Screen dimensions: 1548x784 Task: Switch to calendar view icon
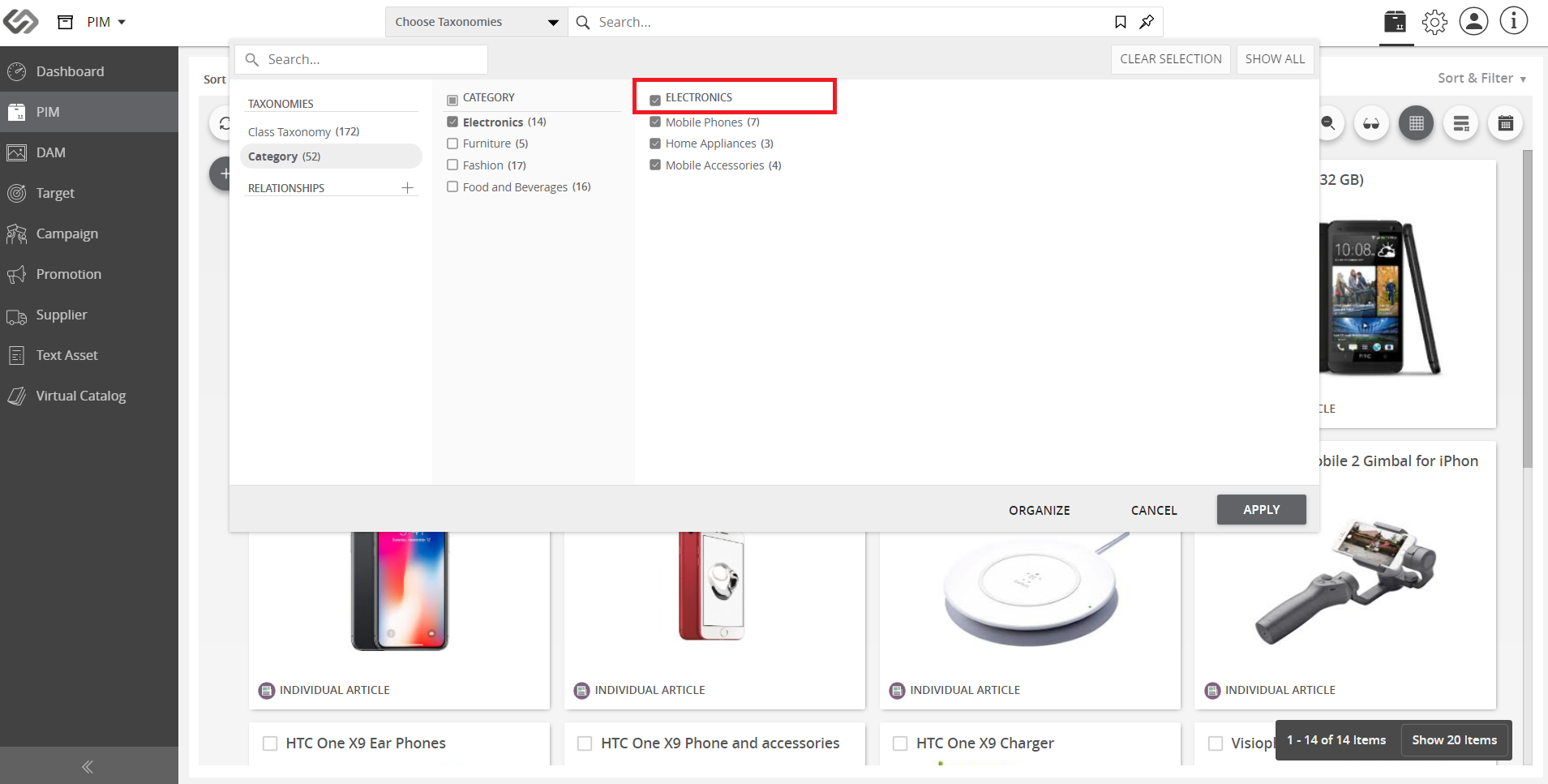pos(1506,123)
